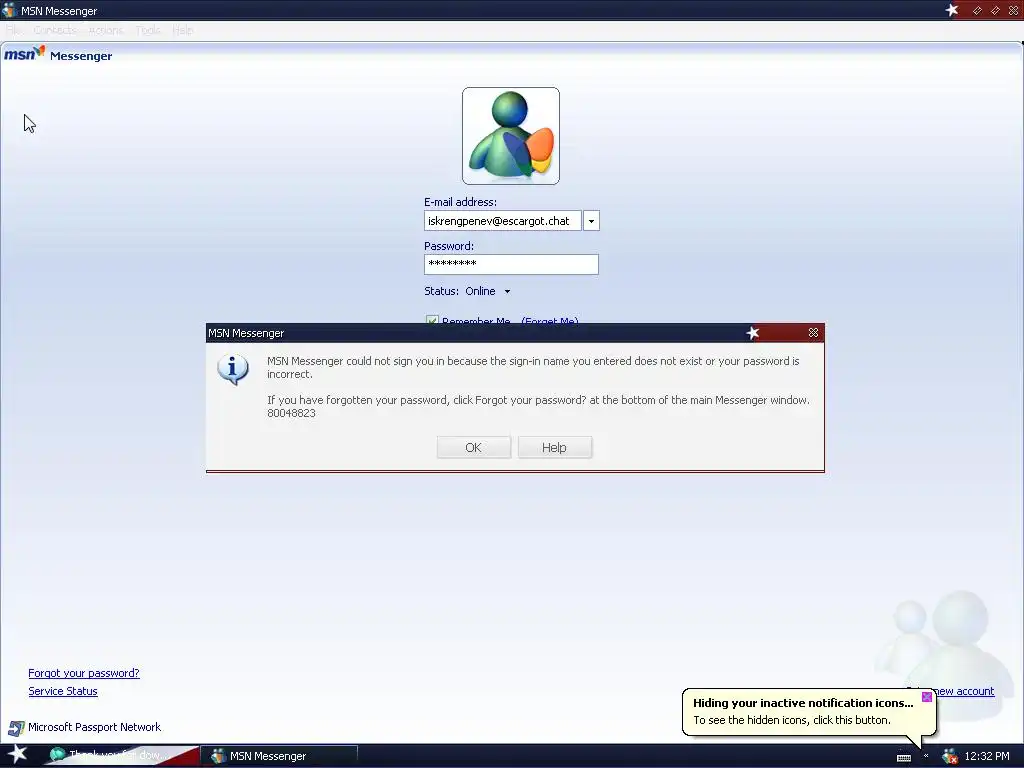
Task: Click the new account link
Action: point(965,691)
